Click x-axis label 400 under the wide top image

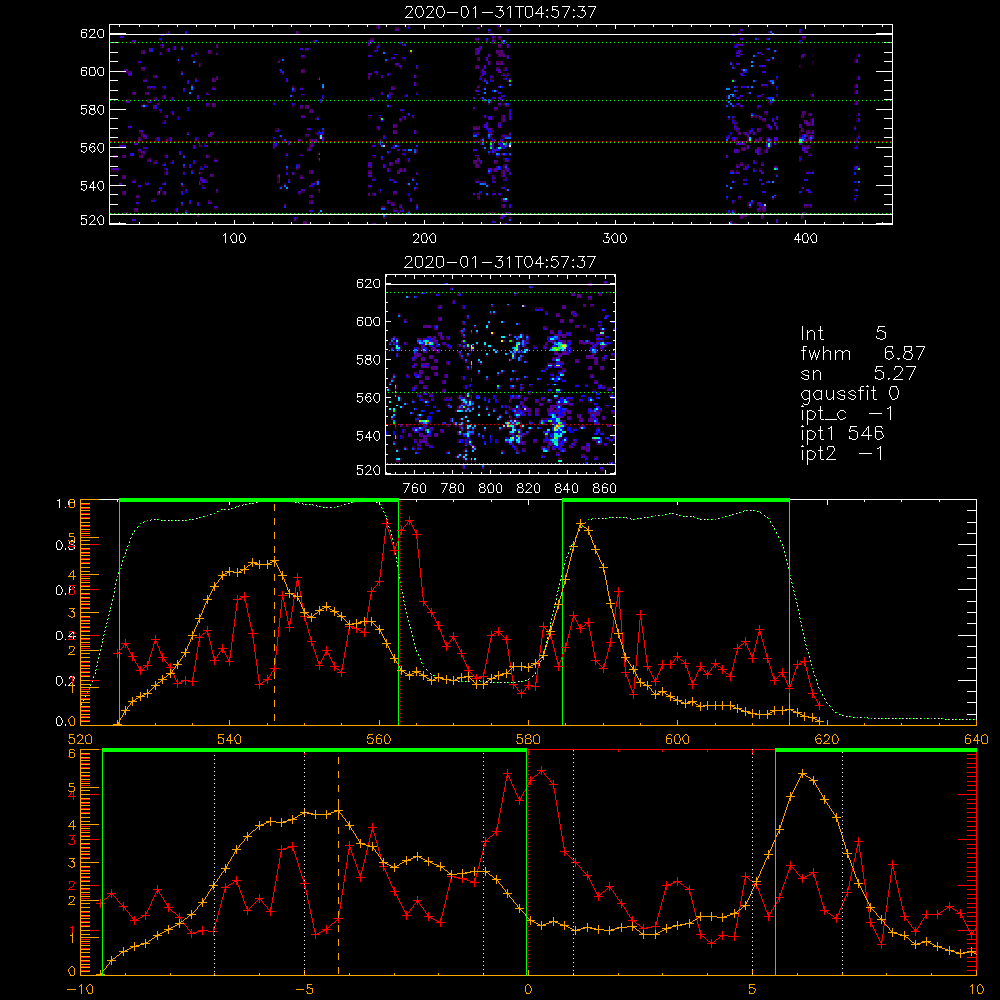(805, 239)
